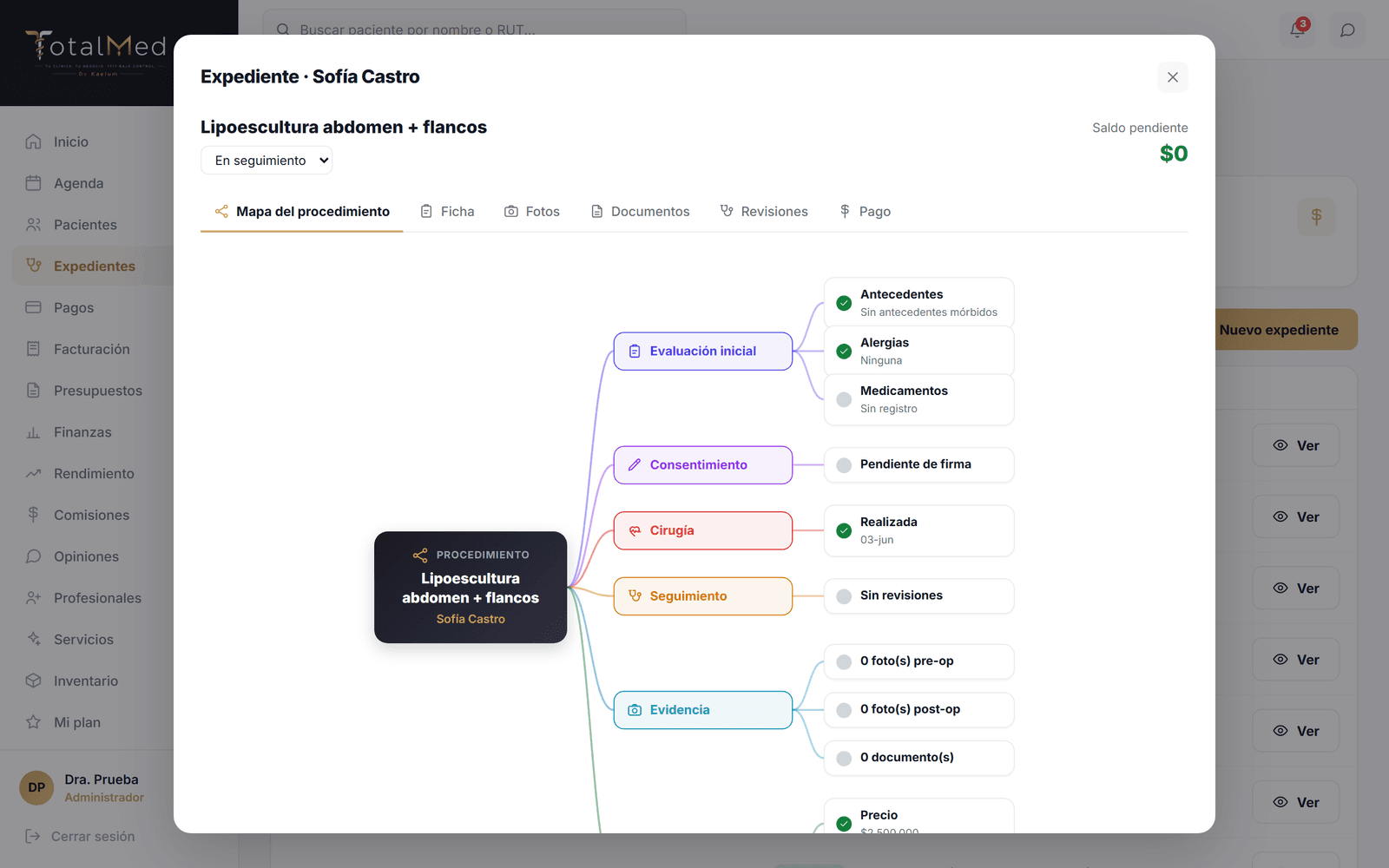Click the Seguimiento node
The width and height of the screenshot is (1389, 868).
(x=703, y=596)
